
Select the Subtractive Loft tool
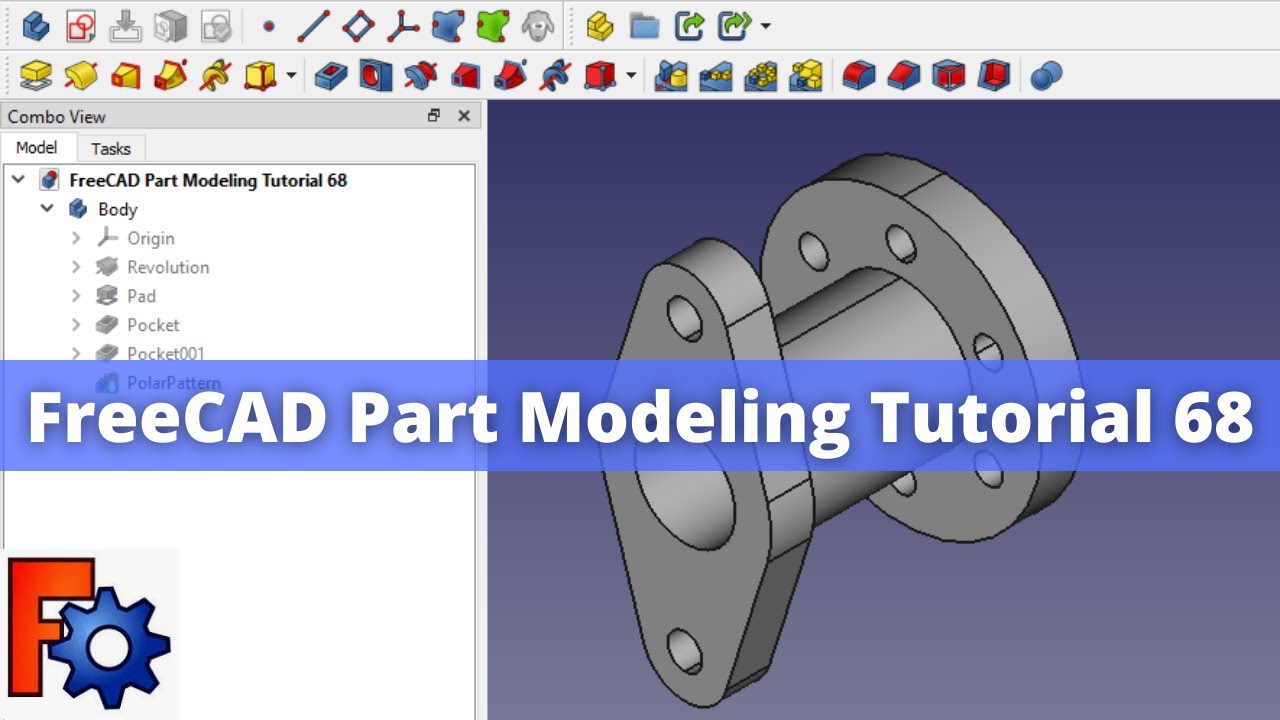(x=466, y=75)
